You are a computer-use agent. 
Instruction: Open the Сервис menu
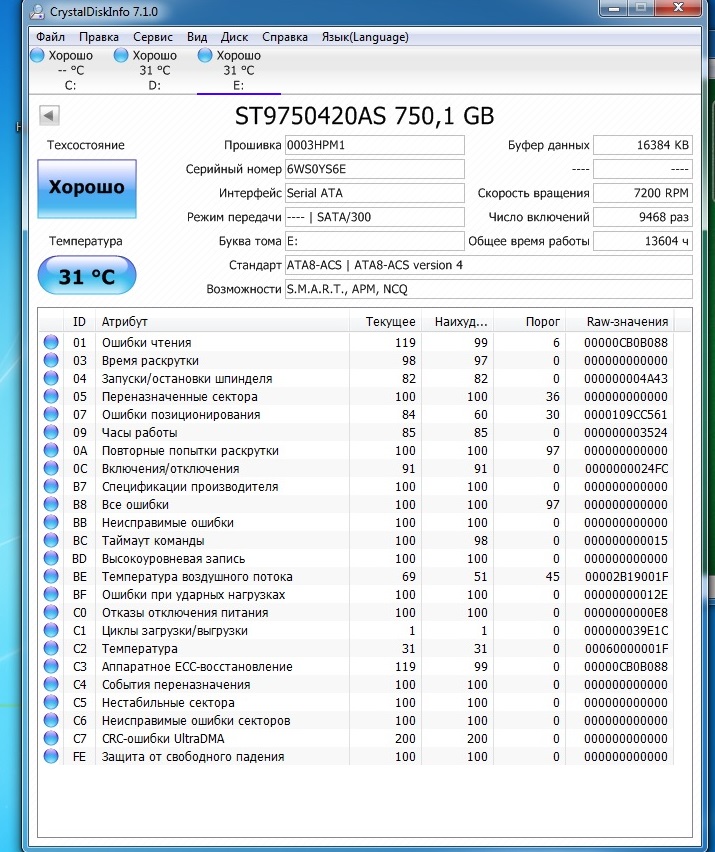tap(152, 37)
